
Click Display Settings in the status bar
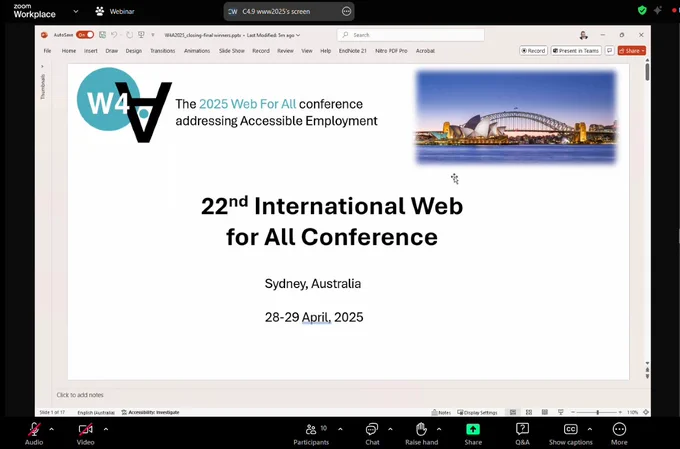[477, 412]
